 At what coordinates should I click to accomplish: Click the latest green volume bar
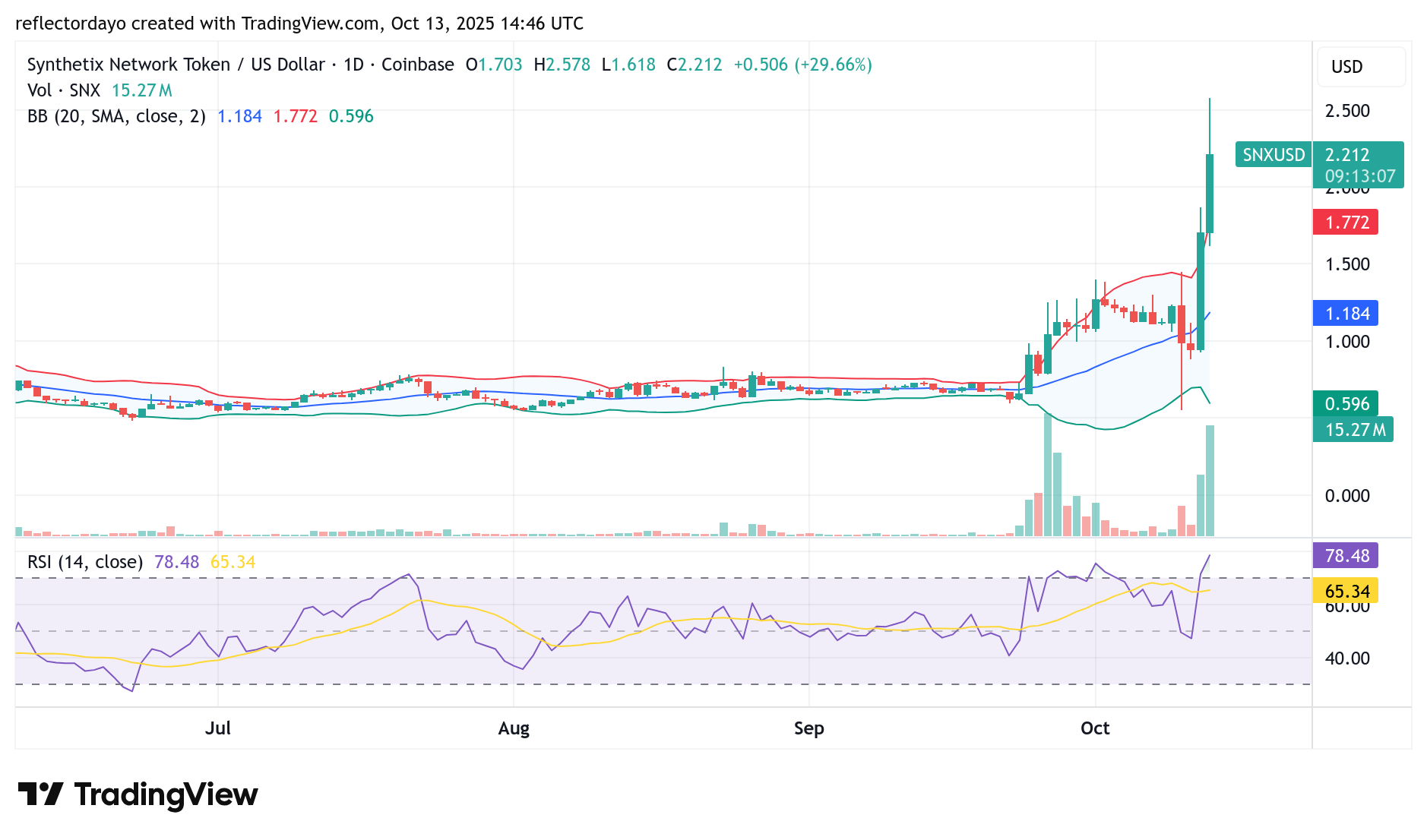tap(1209, 481)
